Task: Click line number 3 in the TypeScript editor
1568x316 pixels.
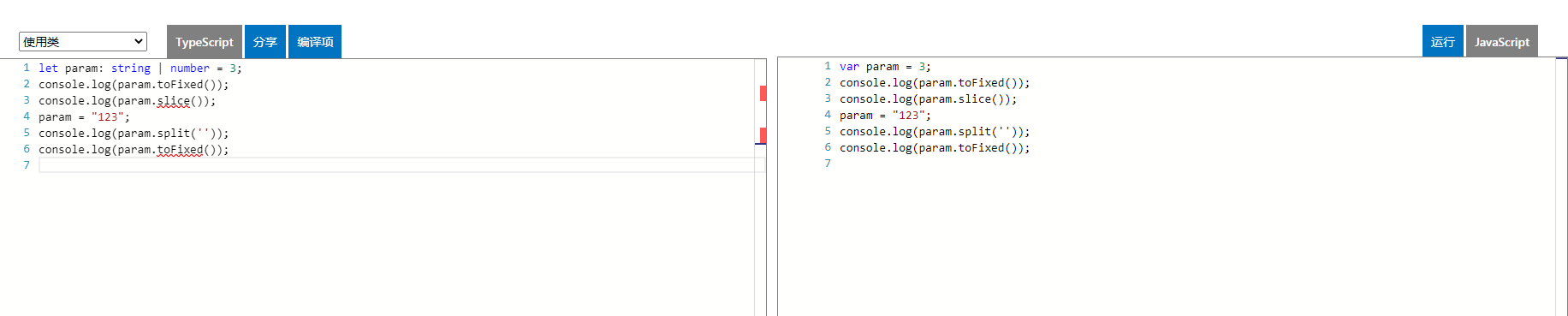Action: pos(27,100)
